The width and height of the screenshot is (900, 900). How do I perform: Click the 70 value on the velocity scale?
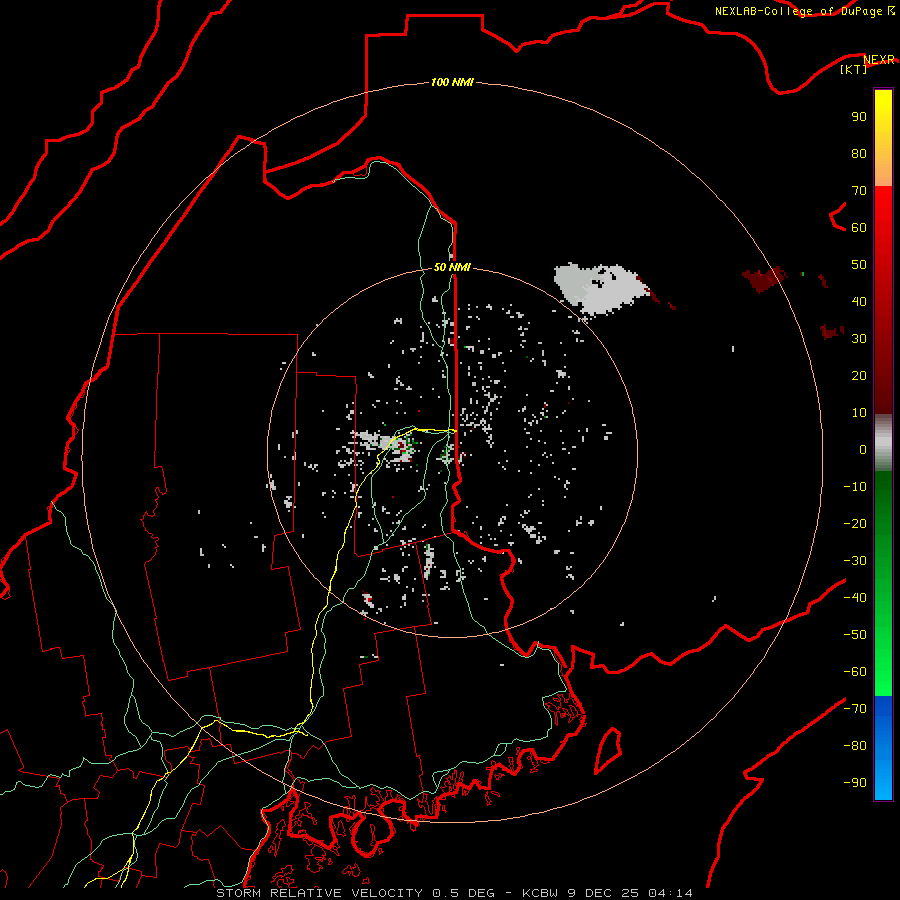click(859, 191)
